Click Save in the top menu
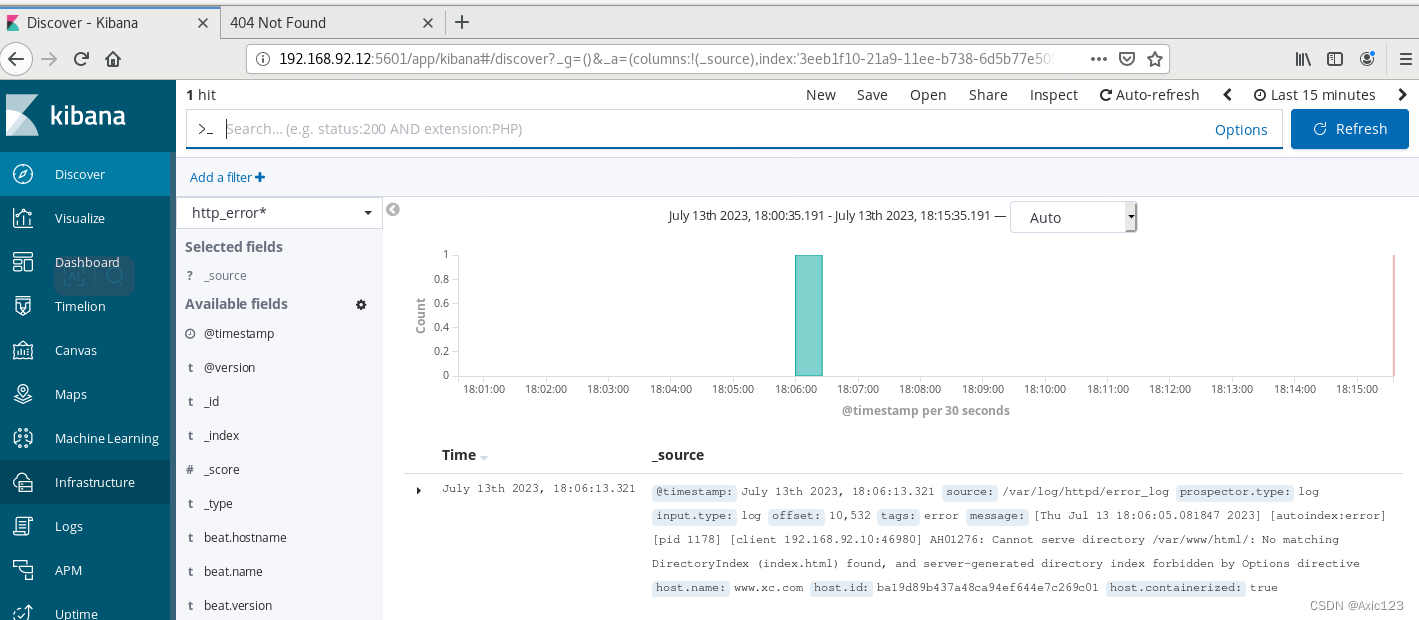This screenshot has width=1419, height=620. 872,95
